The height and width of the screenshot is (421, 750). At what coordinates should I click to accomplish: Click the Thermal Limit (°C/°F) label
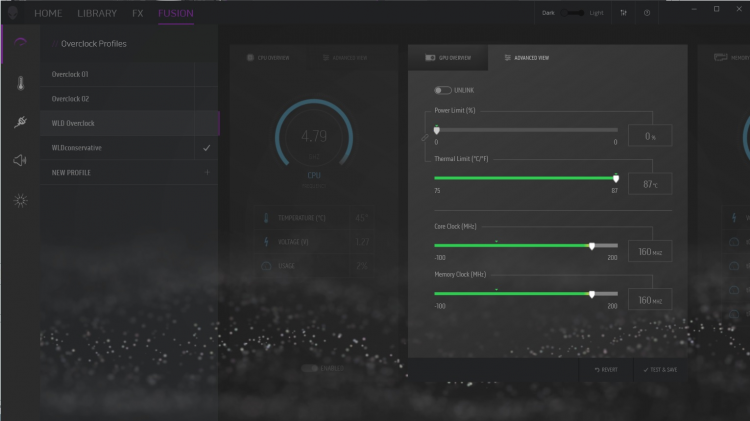pos(461,159)
